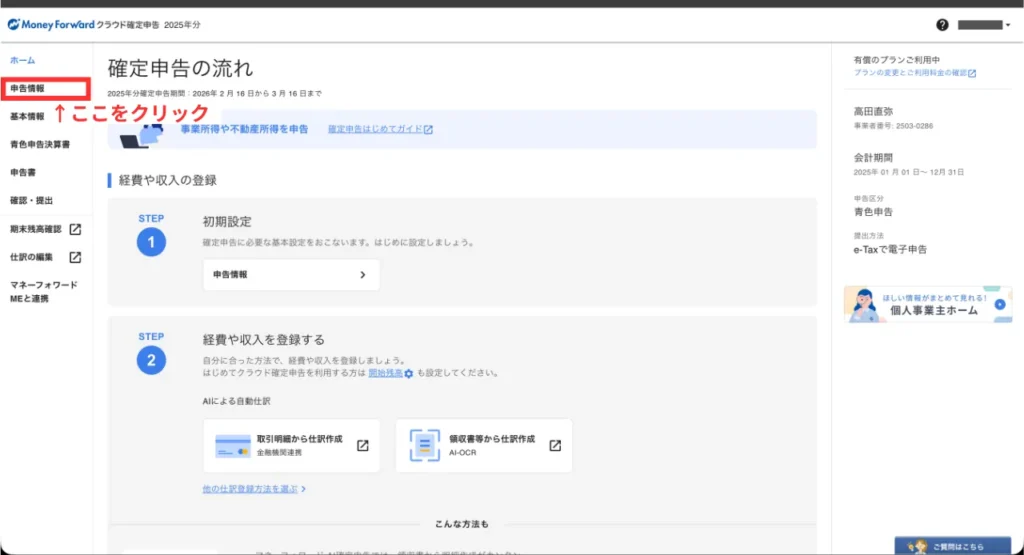Click the ご質問はこちら chat button
Image resolution: width=1024 pixels, height=555 pixels.
[x=952, y=546]
